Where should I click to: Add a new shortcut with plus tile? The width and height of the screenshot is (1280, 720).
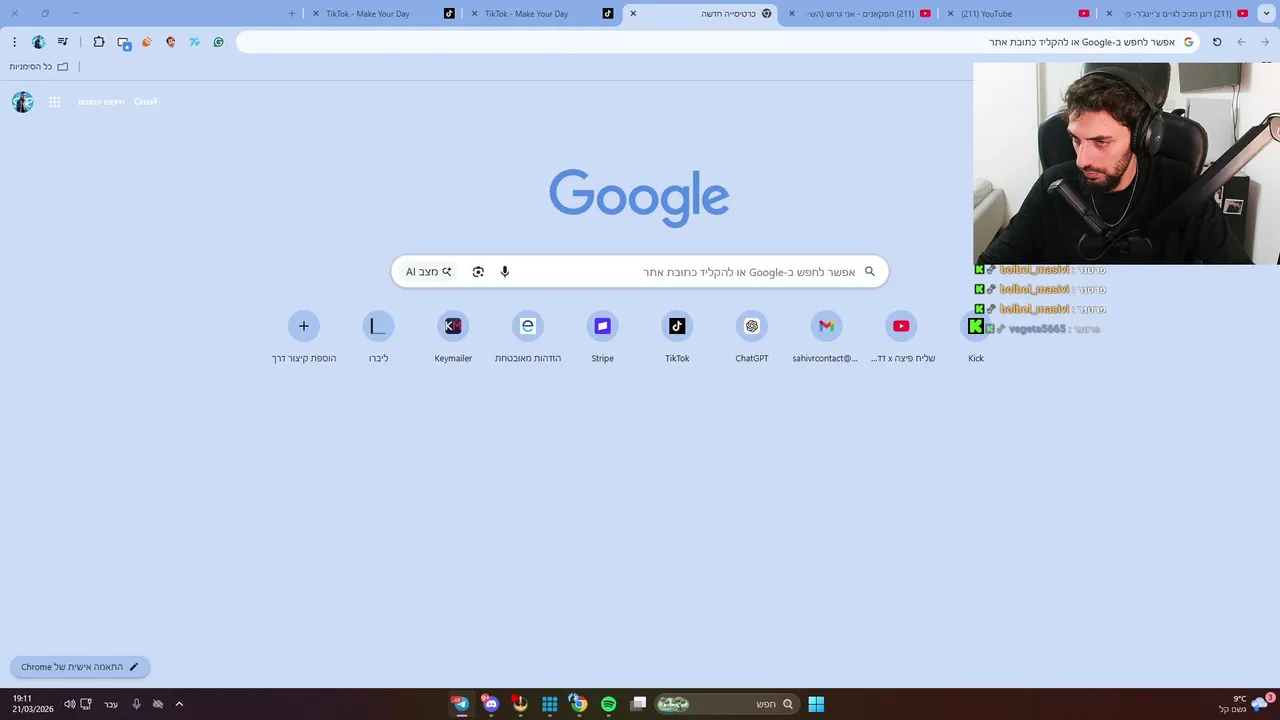pos(304,337)
